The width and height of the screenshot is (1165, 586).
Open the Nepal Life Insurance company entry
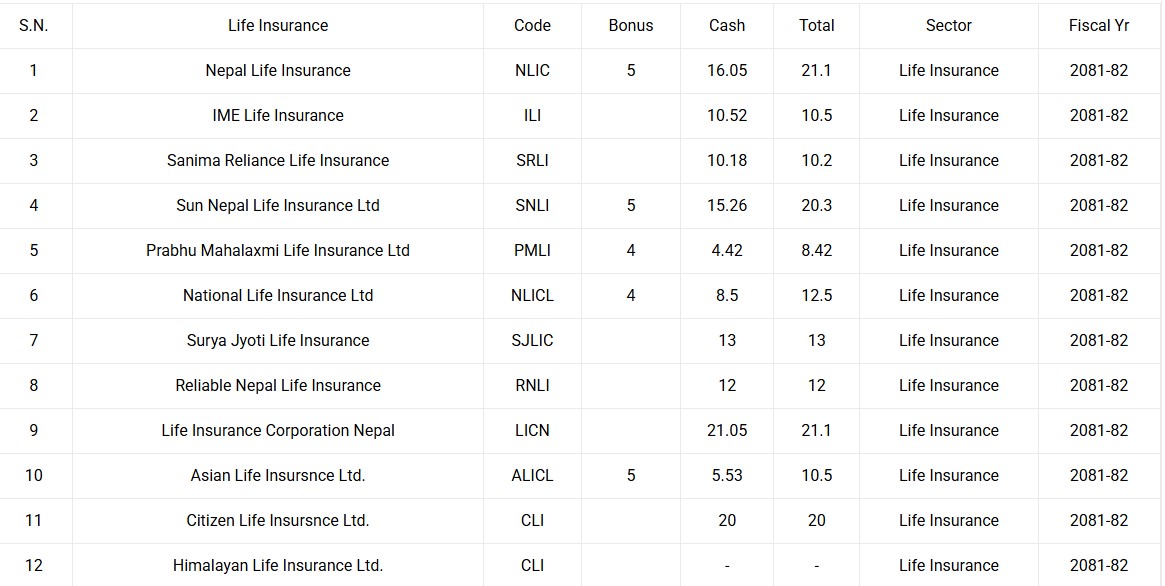278,70
